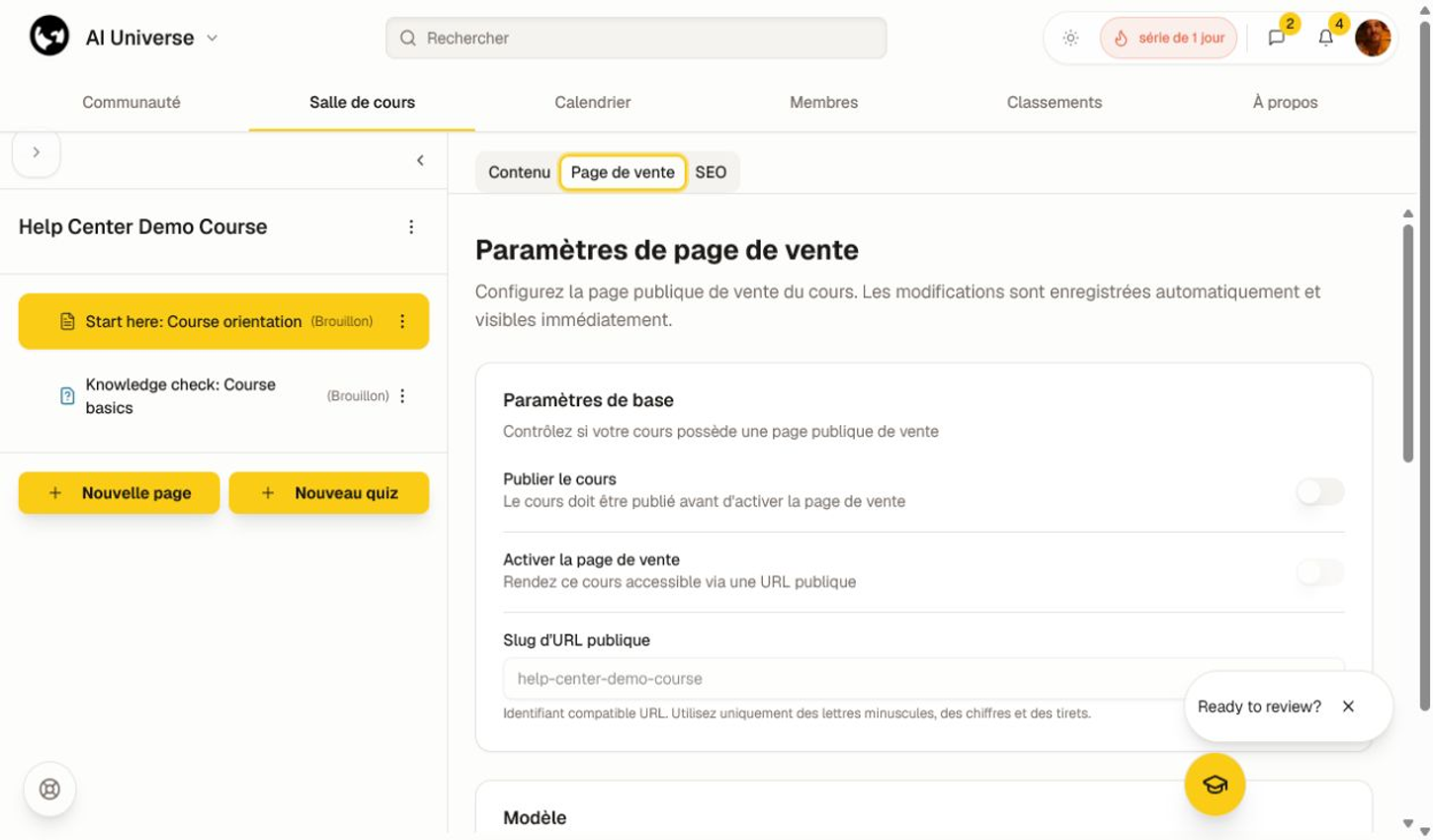Click the panel scrollbar down arrow
This screenshot has height=840, width=1433.
1407,824
